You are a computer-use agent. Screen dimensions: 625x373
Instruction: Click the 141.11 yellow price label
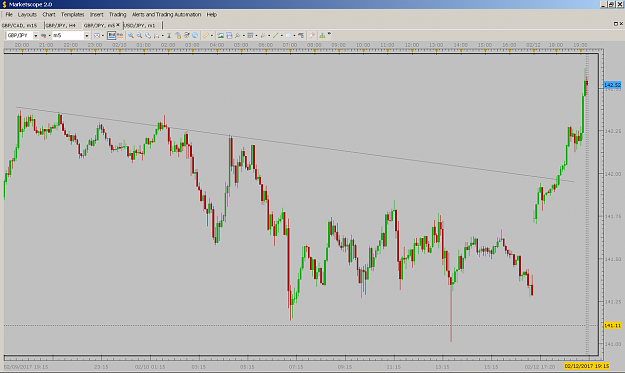click(612, 326)
